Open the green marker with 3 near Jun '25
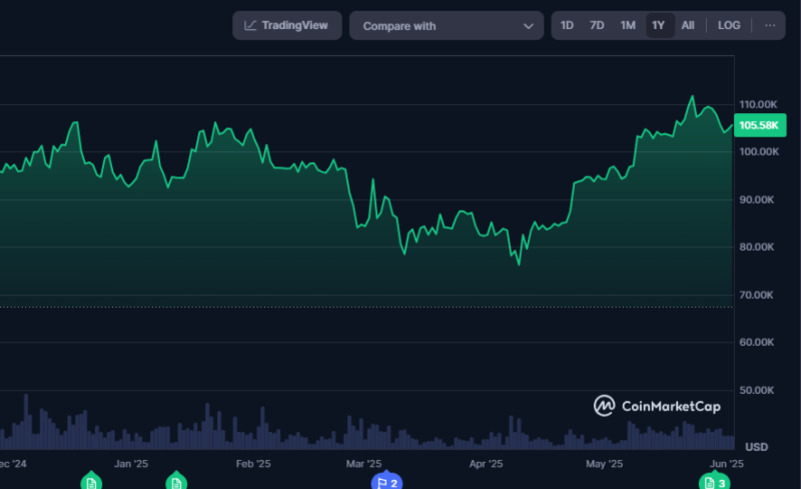 pos(713,483)
